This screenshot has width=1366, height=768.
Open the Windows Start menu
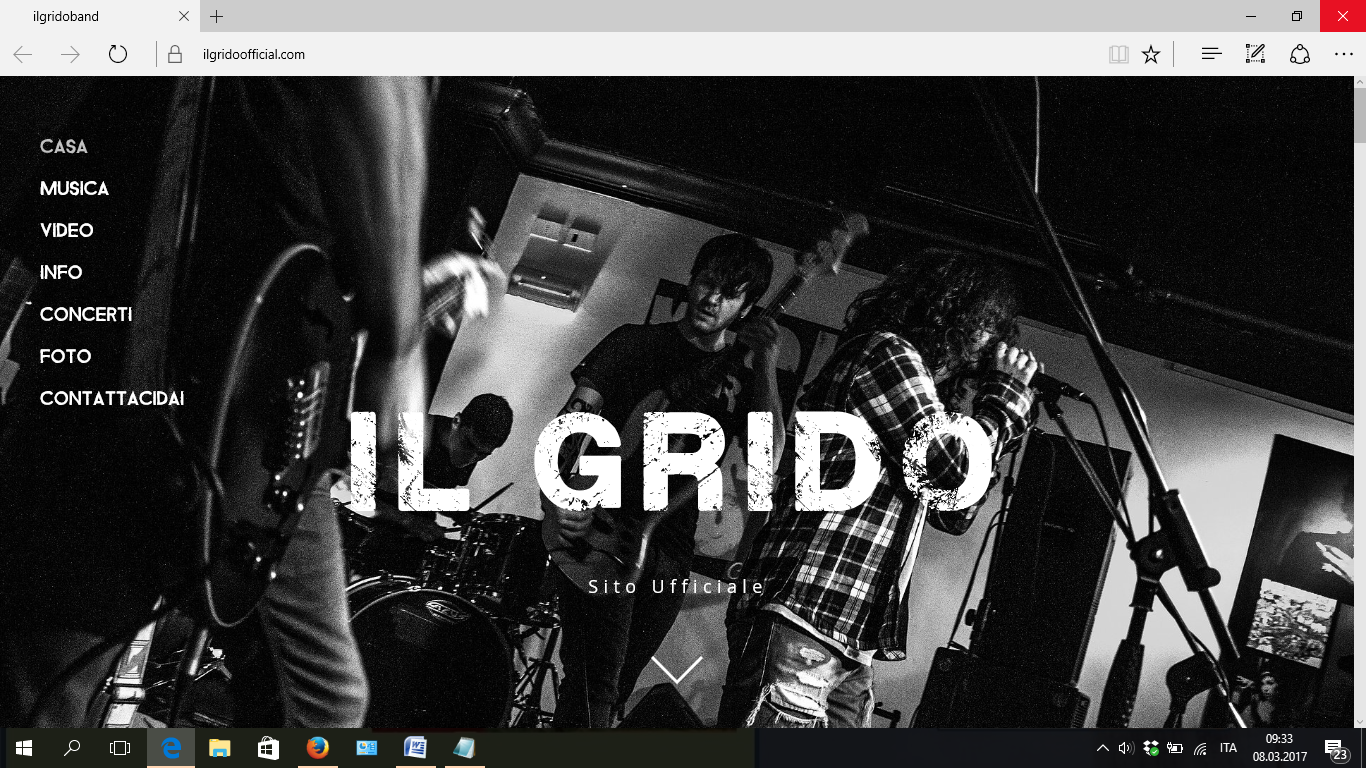(x=24, y=748)
